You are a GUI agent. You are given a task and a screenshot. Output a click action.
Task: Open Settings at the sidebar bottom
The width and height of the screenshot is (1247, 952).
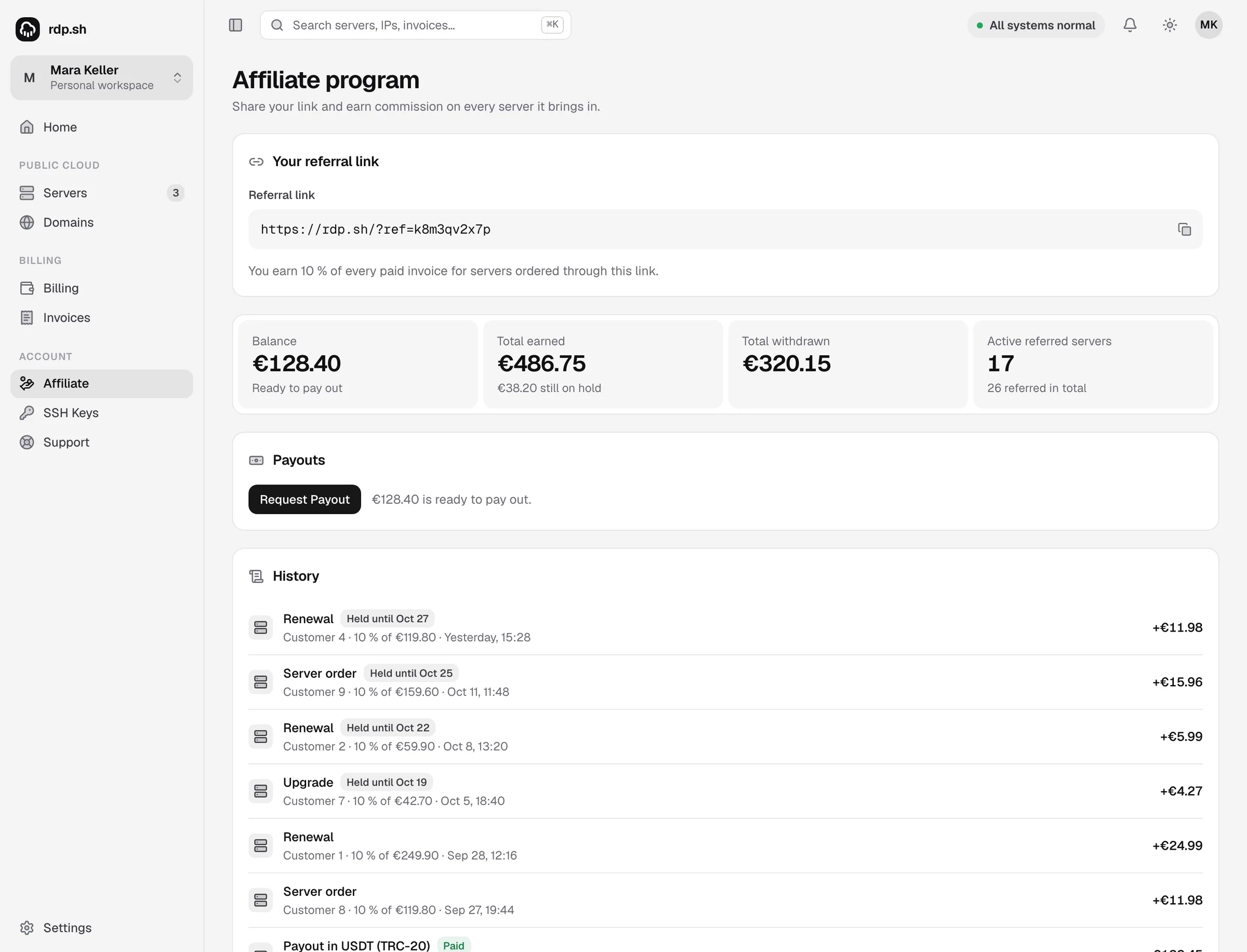coord(101,928)
